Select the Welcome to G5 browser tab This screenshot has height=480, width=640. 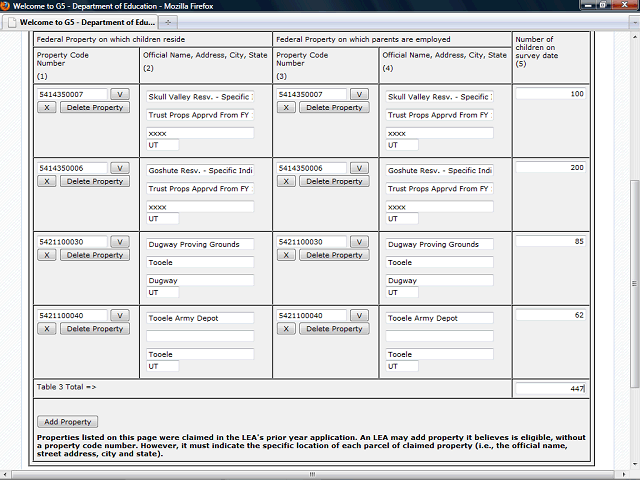[81, 22]
